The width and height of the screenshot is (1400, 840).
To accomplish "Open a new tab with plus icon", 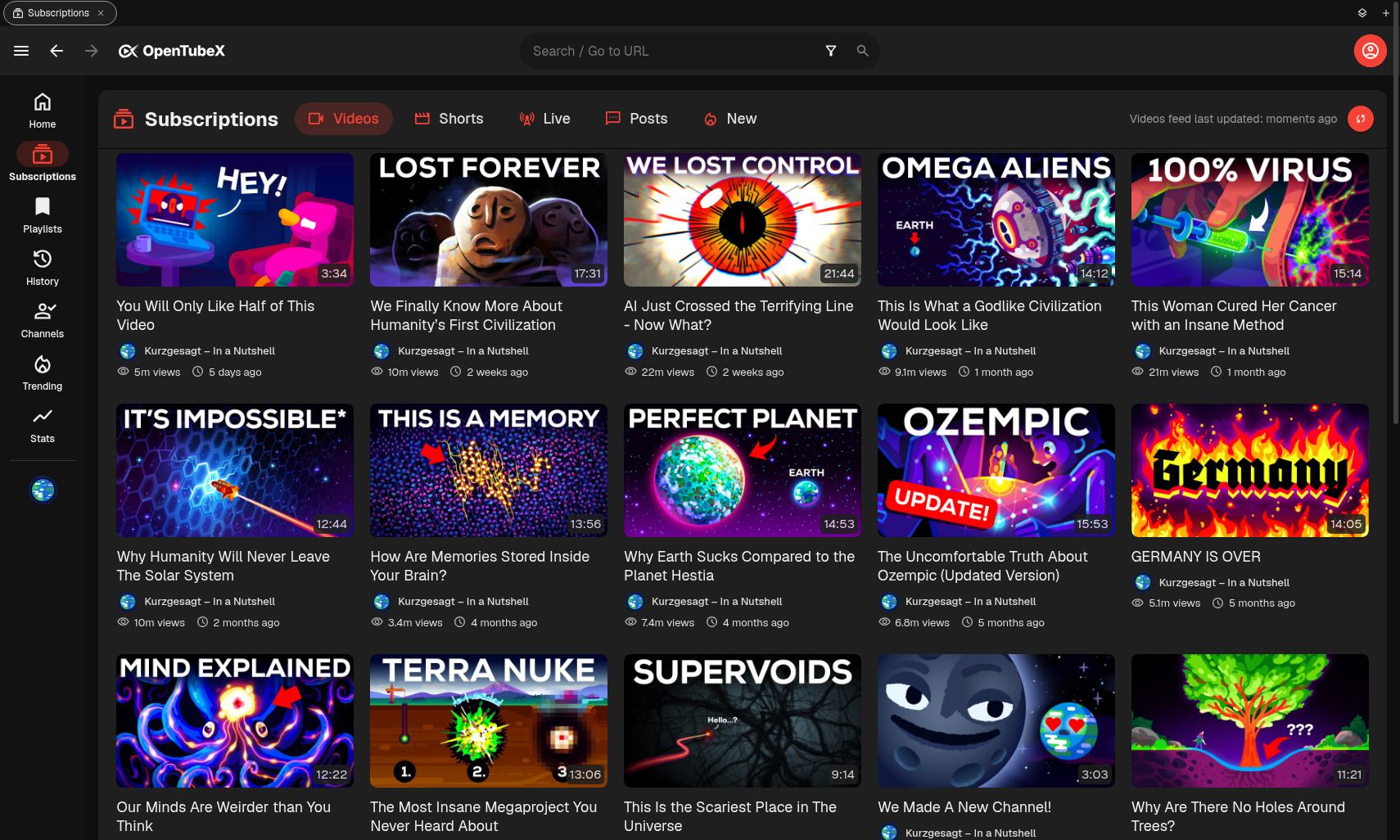I will (1386, 13).
